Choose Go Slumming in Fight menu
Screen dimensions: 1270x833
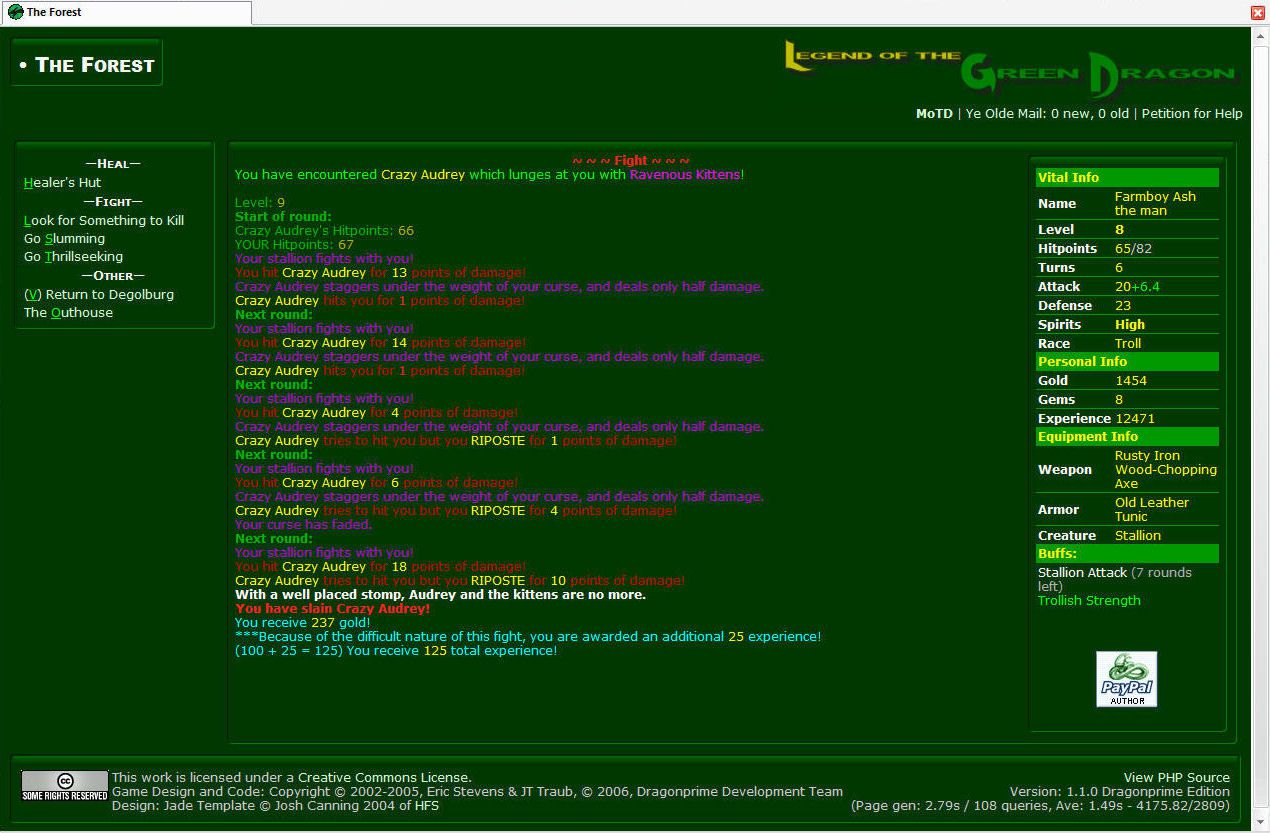64,238
